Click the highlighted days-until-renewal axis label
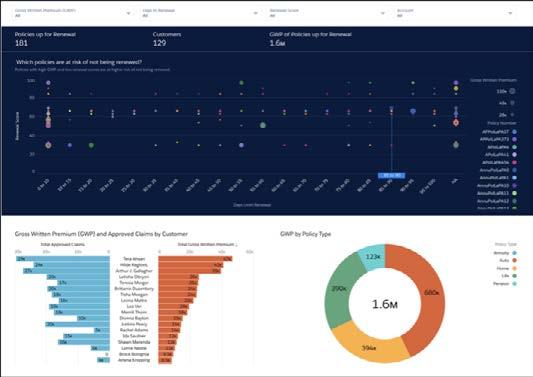Screen dimensions: 533x377 [391, 175]
